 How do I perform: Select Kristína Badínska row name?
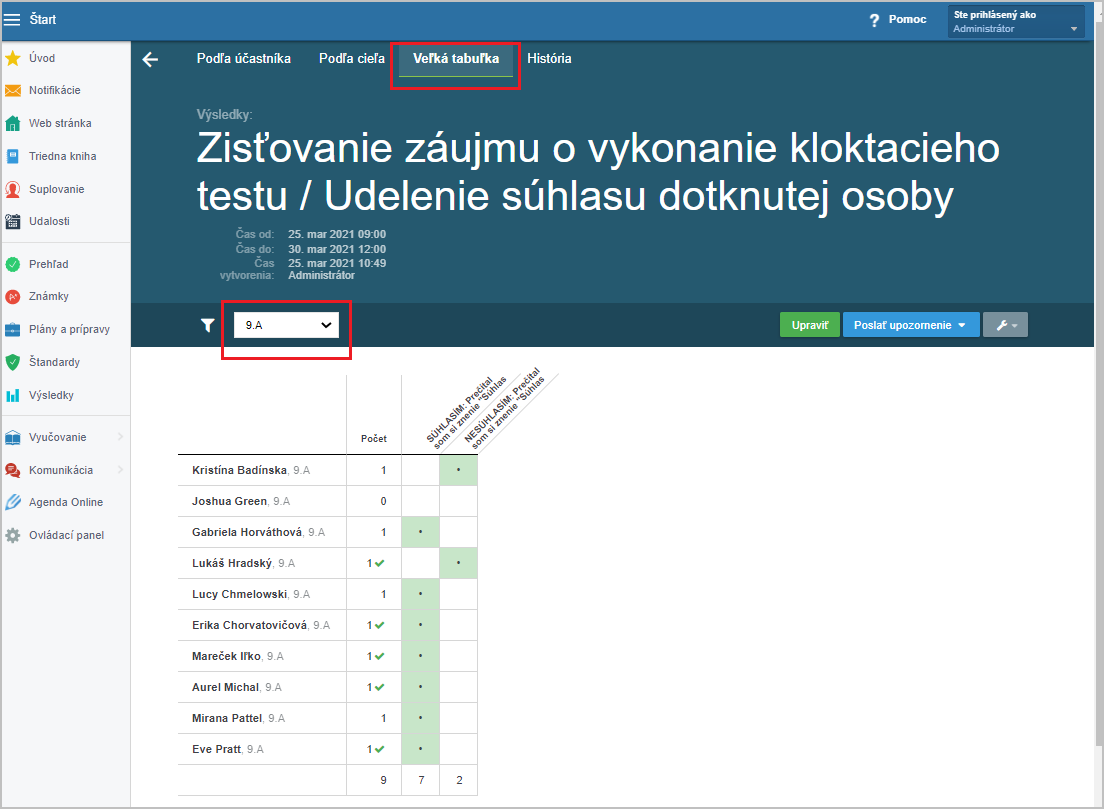coord(239,470)
